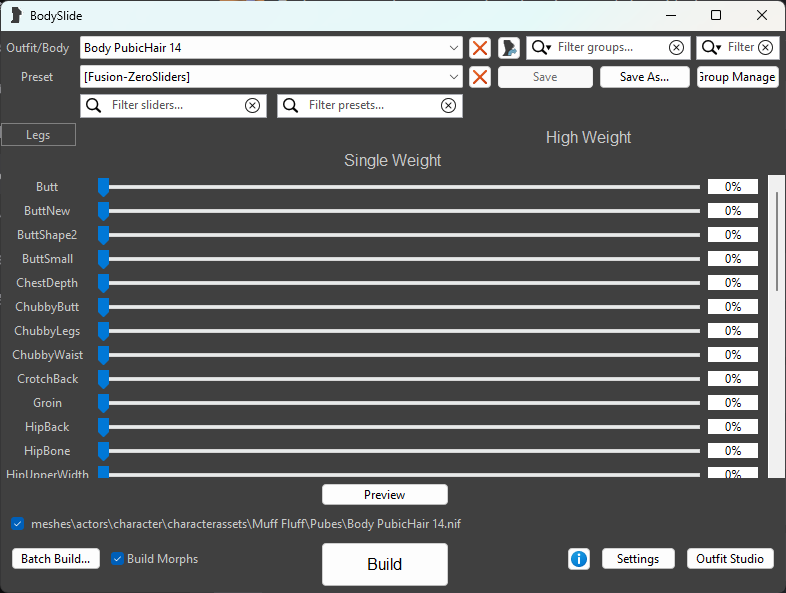The image size is (786, 593).
Task: Click the ButtShape2 slider track
Action: coord(399,235)
